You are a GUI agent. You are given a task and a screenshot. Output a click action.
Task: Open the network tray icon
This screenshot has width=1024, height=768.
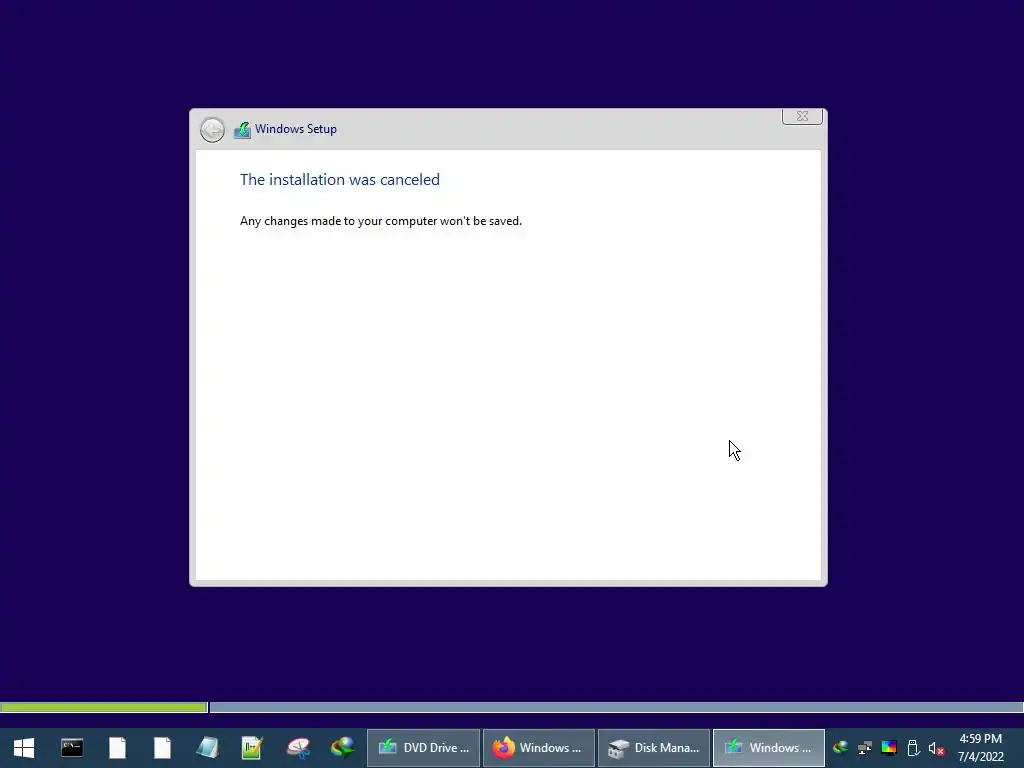coord(865,748)
